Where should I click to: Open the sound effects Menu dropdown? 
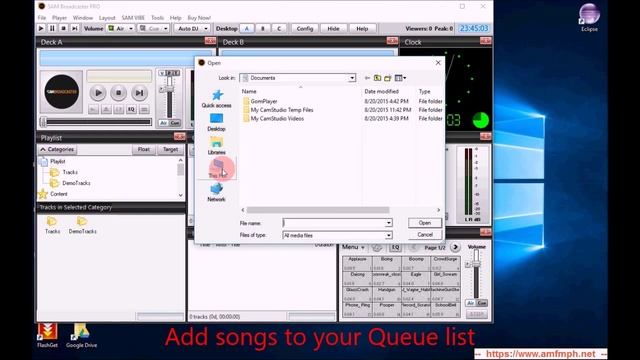(x=353, y=247)
